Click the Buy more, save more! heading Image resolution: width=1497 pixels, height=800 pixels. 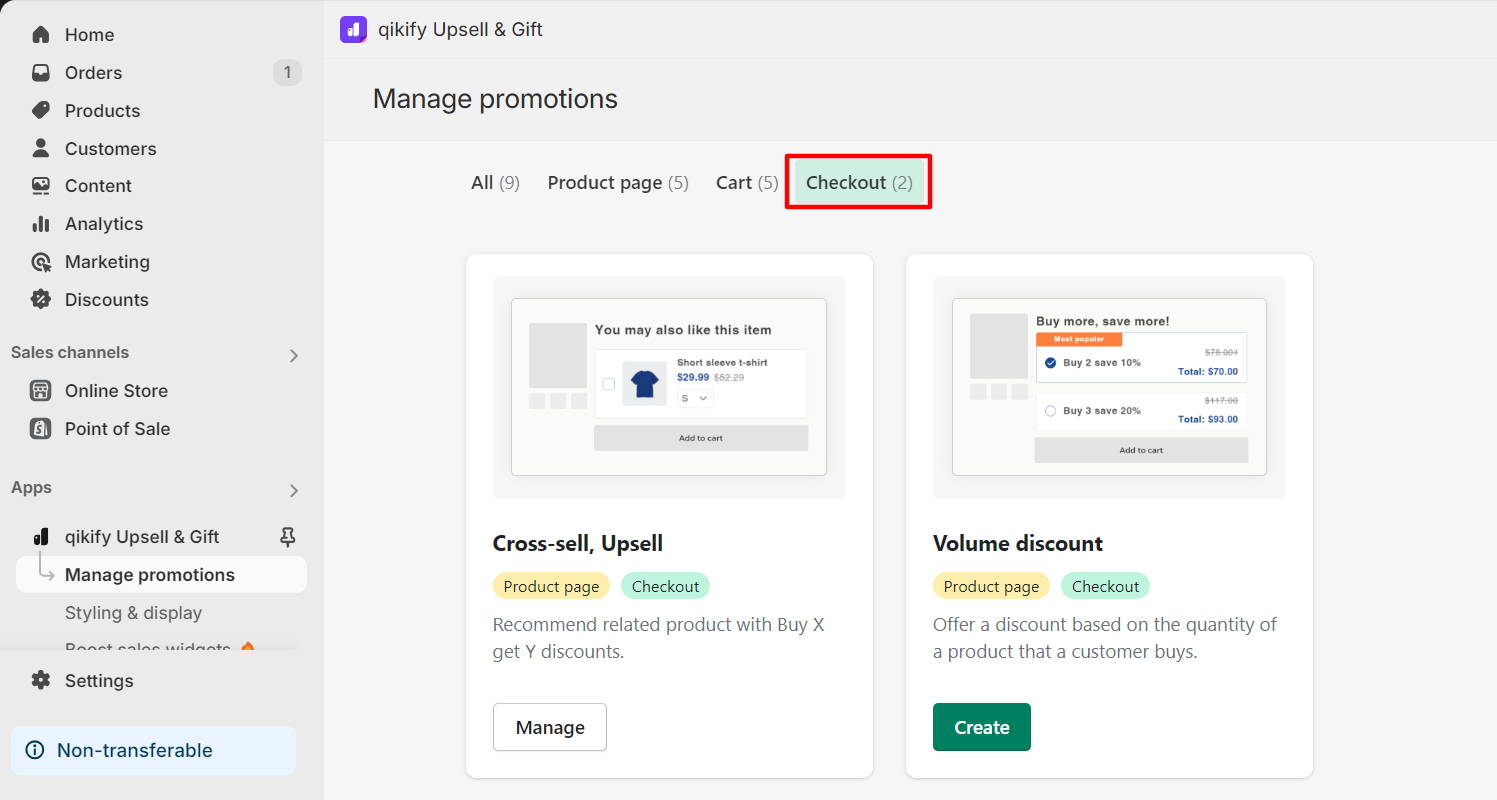pyautogui.click(x=1103, y=321)
